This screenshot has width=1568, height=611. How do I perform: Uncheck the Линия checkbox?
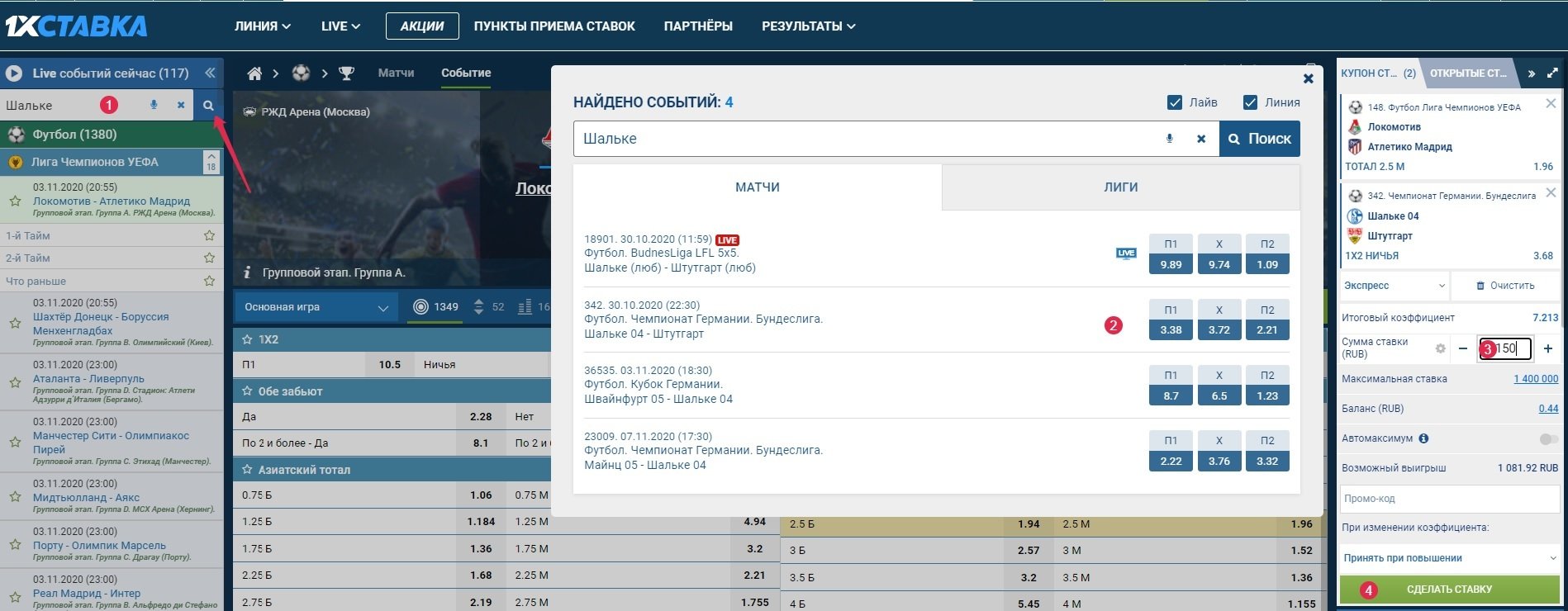pyautogui.click(x=1250, y=102)
